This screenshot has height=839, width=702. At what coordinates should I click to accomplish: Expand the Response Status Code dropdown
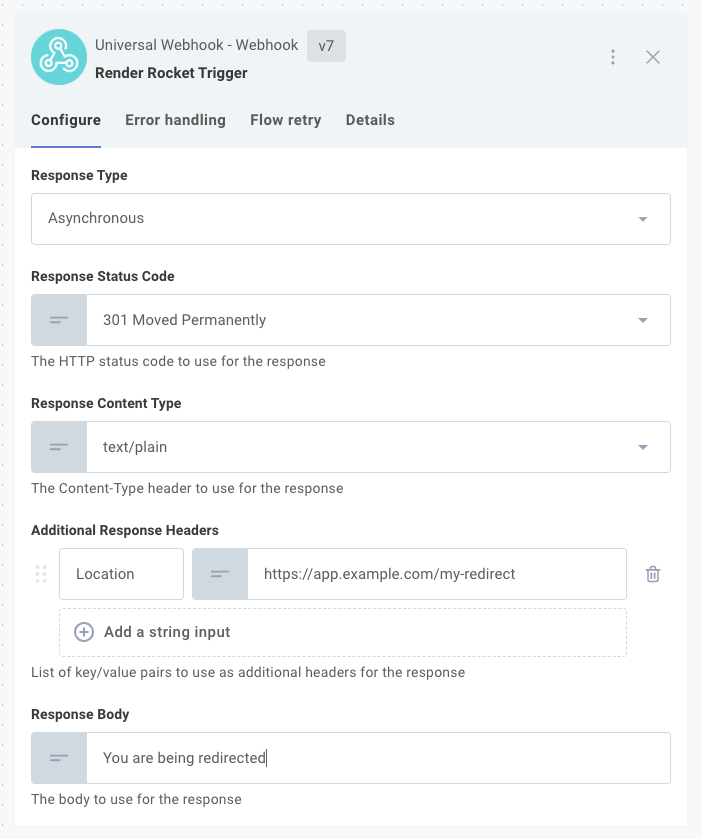643,320
